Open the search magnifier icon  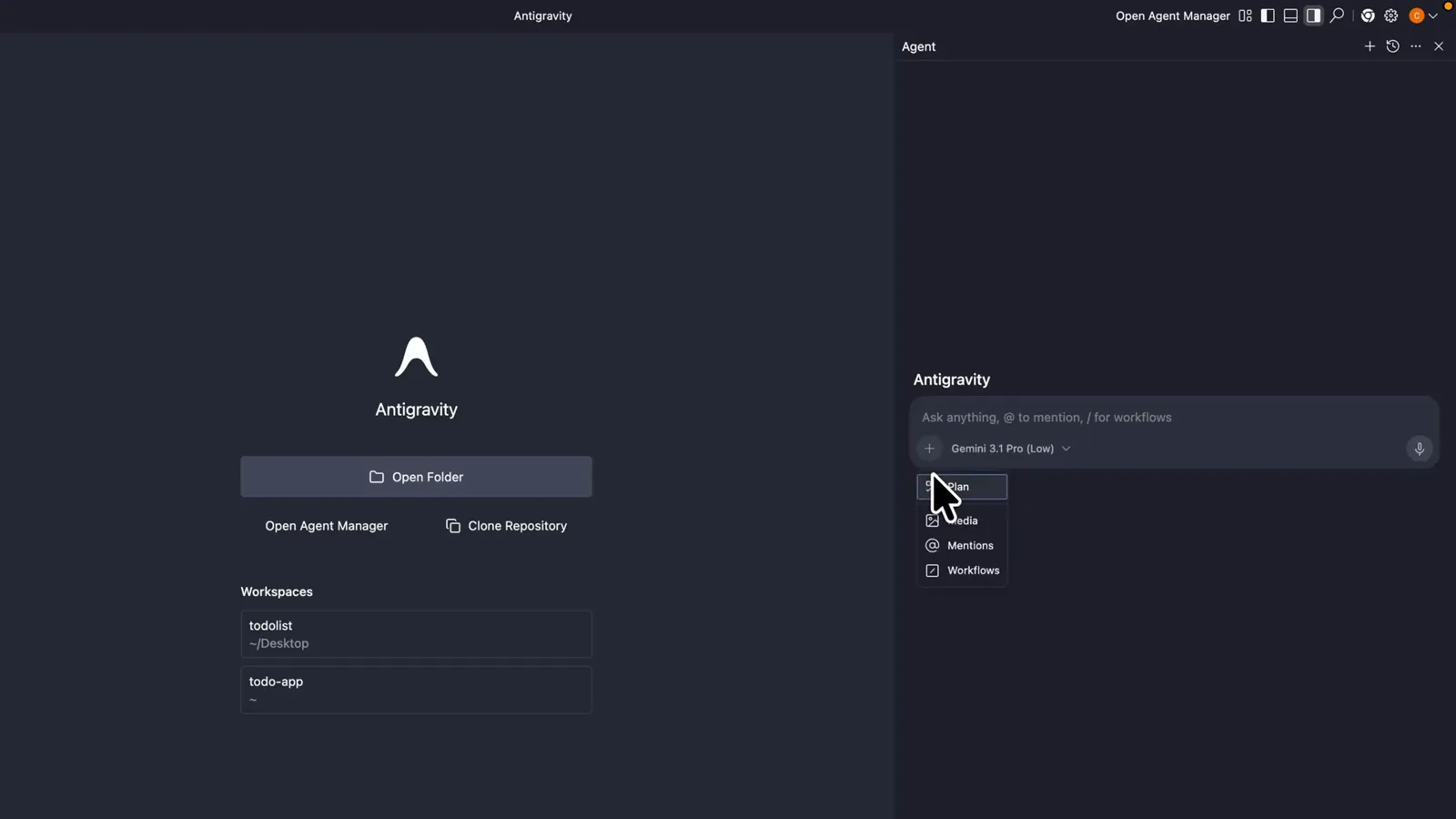point(1337,15)
